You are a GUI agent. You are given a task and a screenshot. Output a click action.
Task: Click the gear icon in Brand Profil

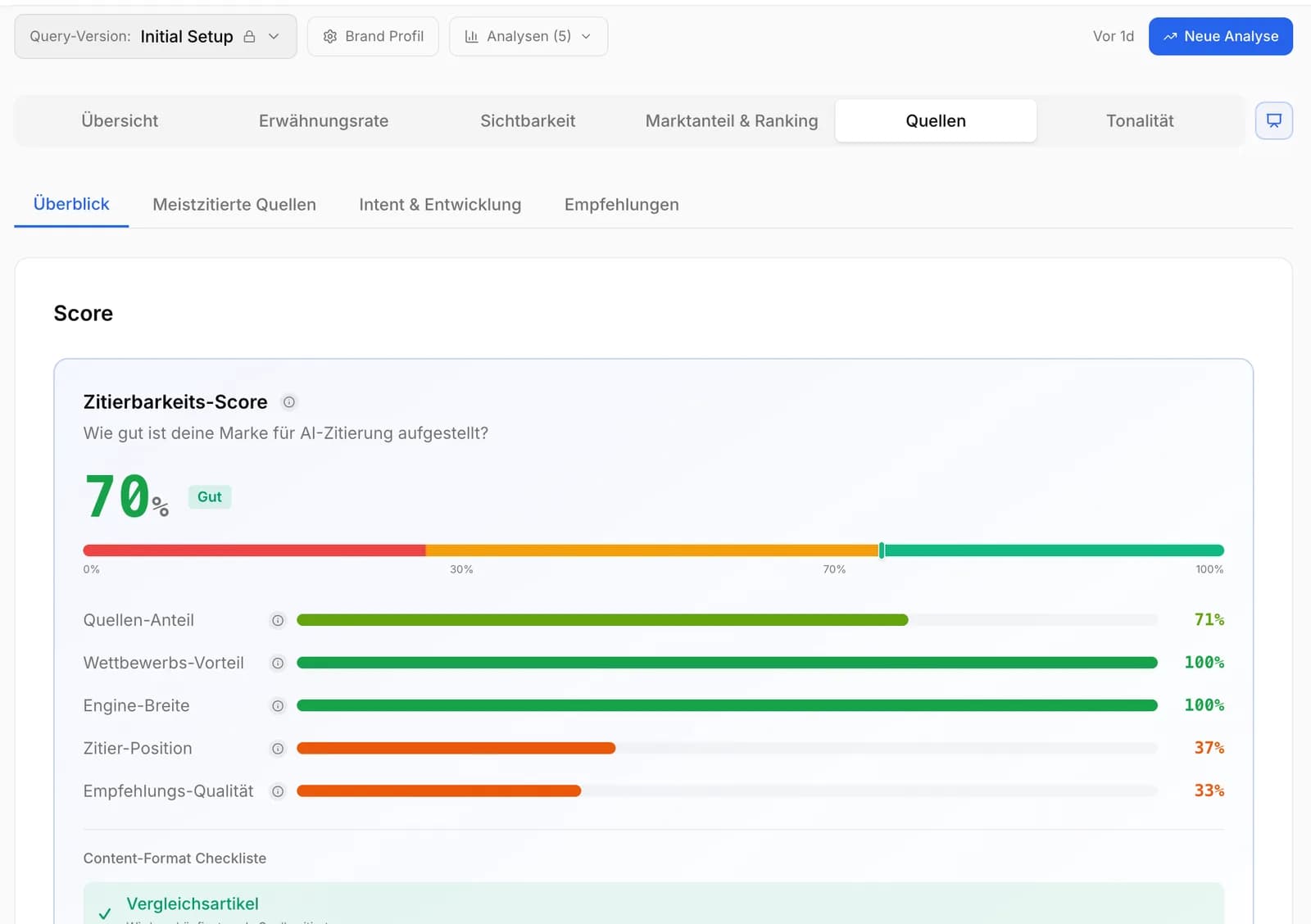click(330, 37)
